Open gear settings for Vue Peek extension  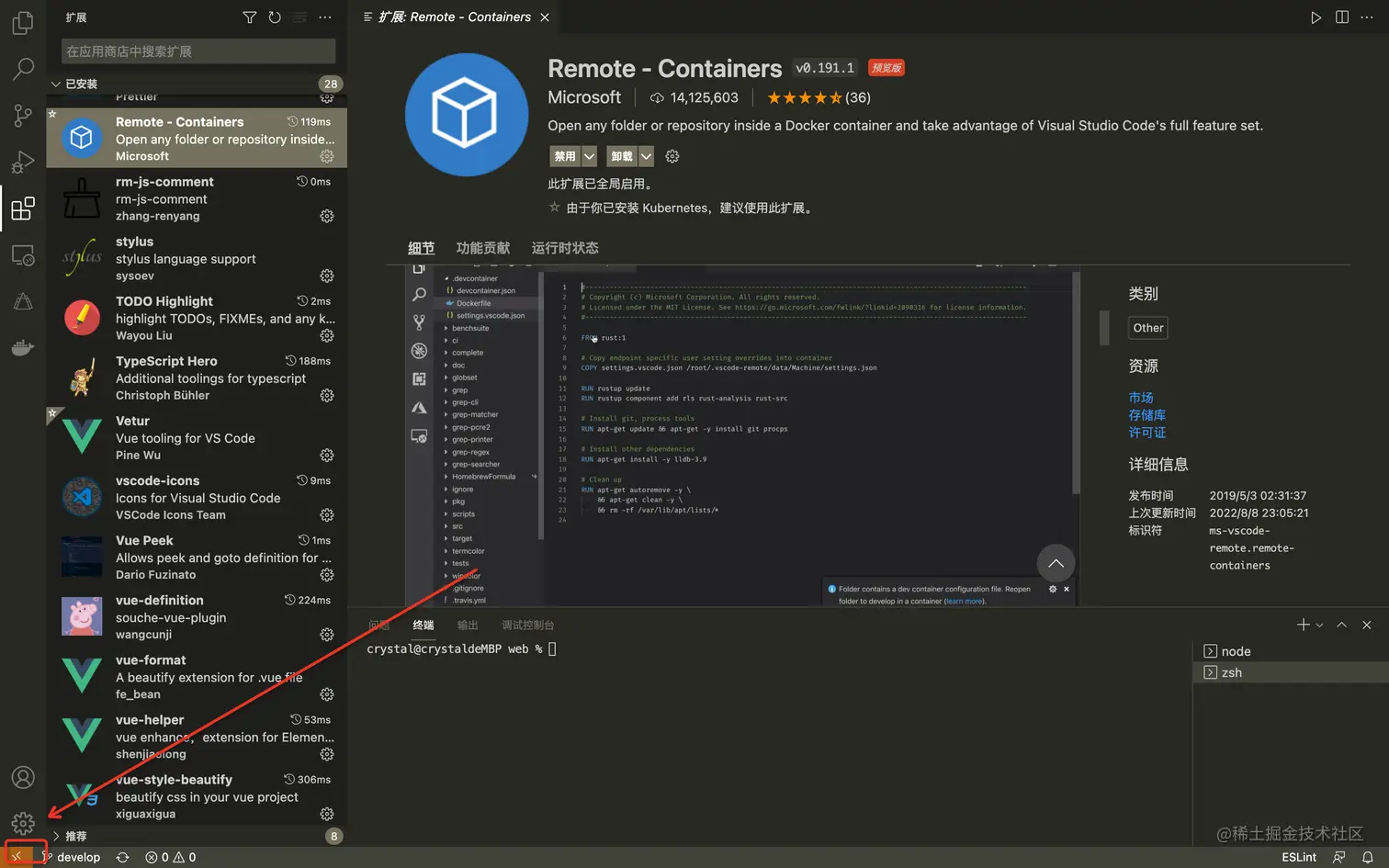tap(326, 574)
